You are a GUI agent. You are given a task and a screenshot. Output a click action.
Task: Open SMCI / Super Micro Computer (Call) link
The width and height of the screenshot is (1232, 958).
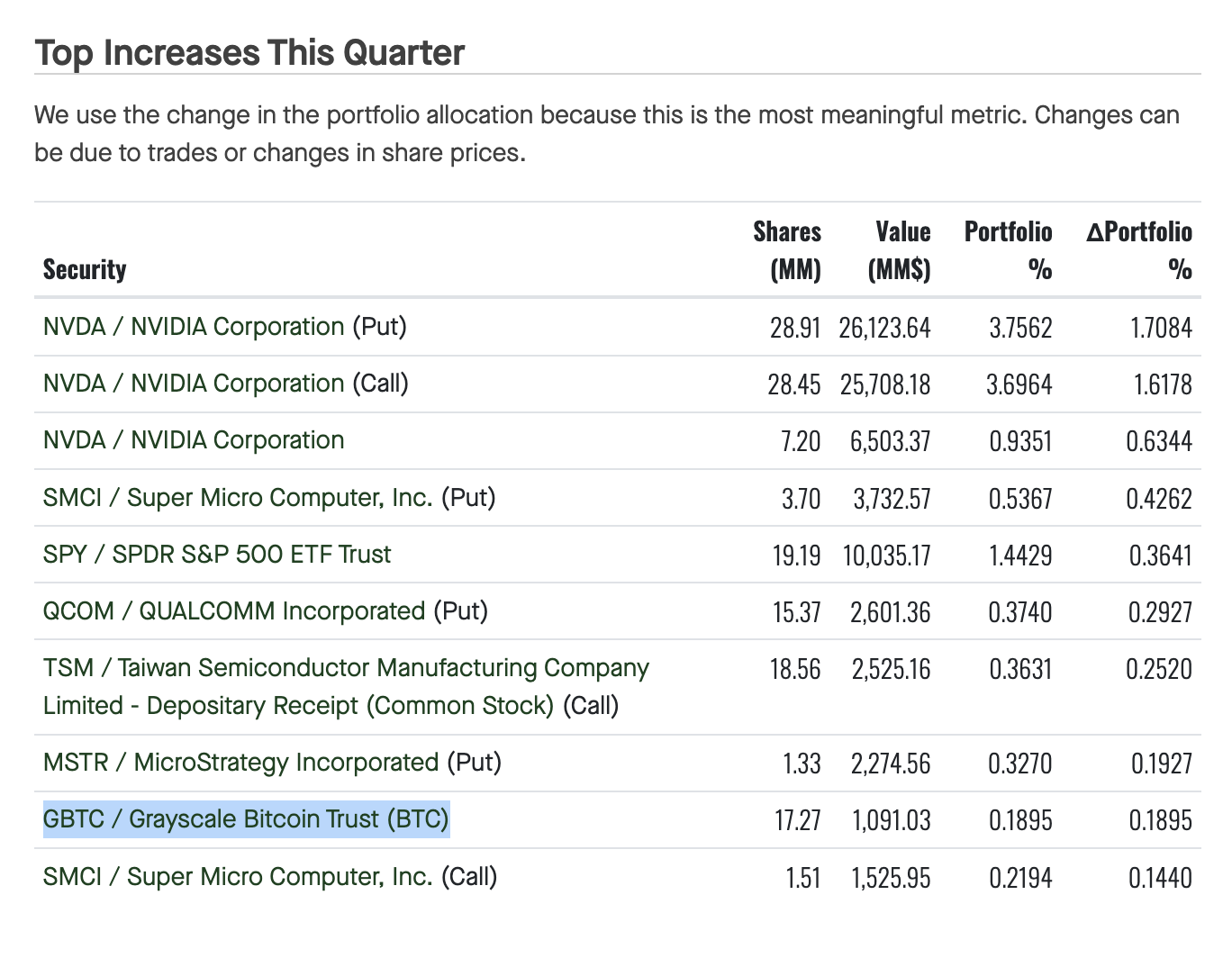[238, 877]
